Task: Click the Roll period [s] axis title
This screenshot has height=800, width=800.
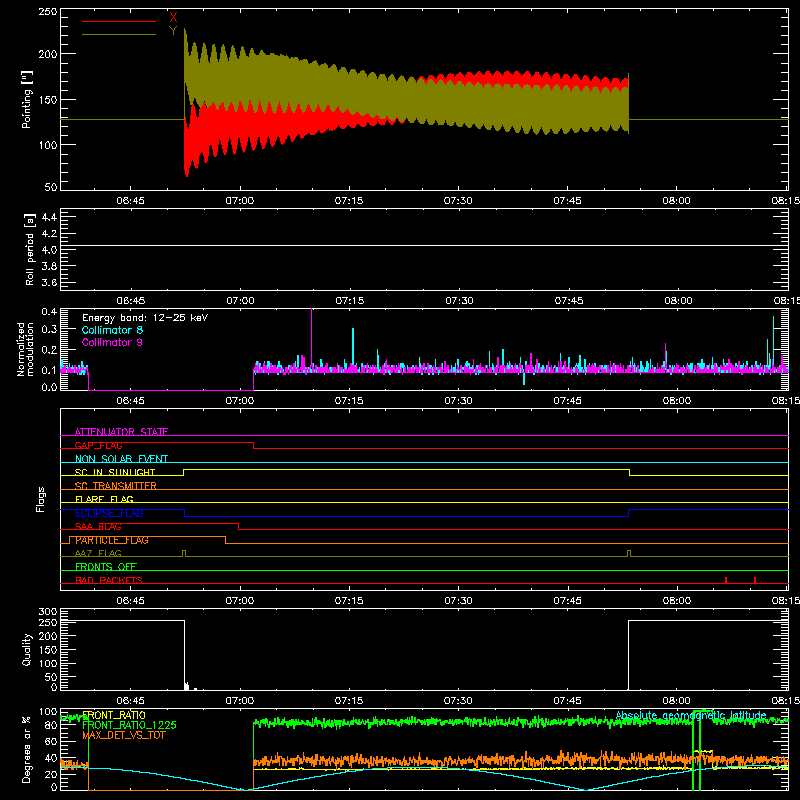Action: pos(30,249)
